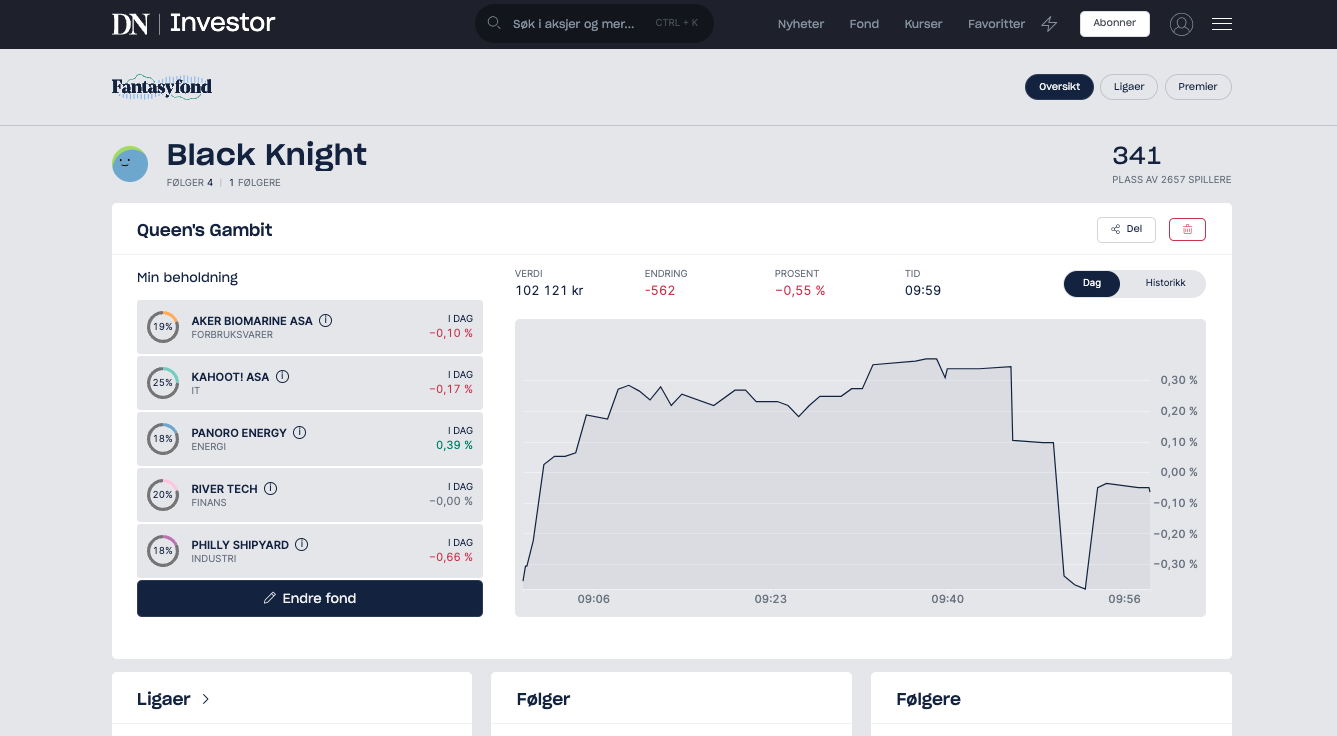Expand the Ligaer section via its chevron

[x=205, y=699]
